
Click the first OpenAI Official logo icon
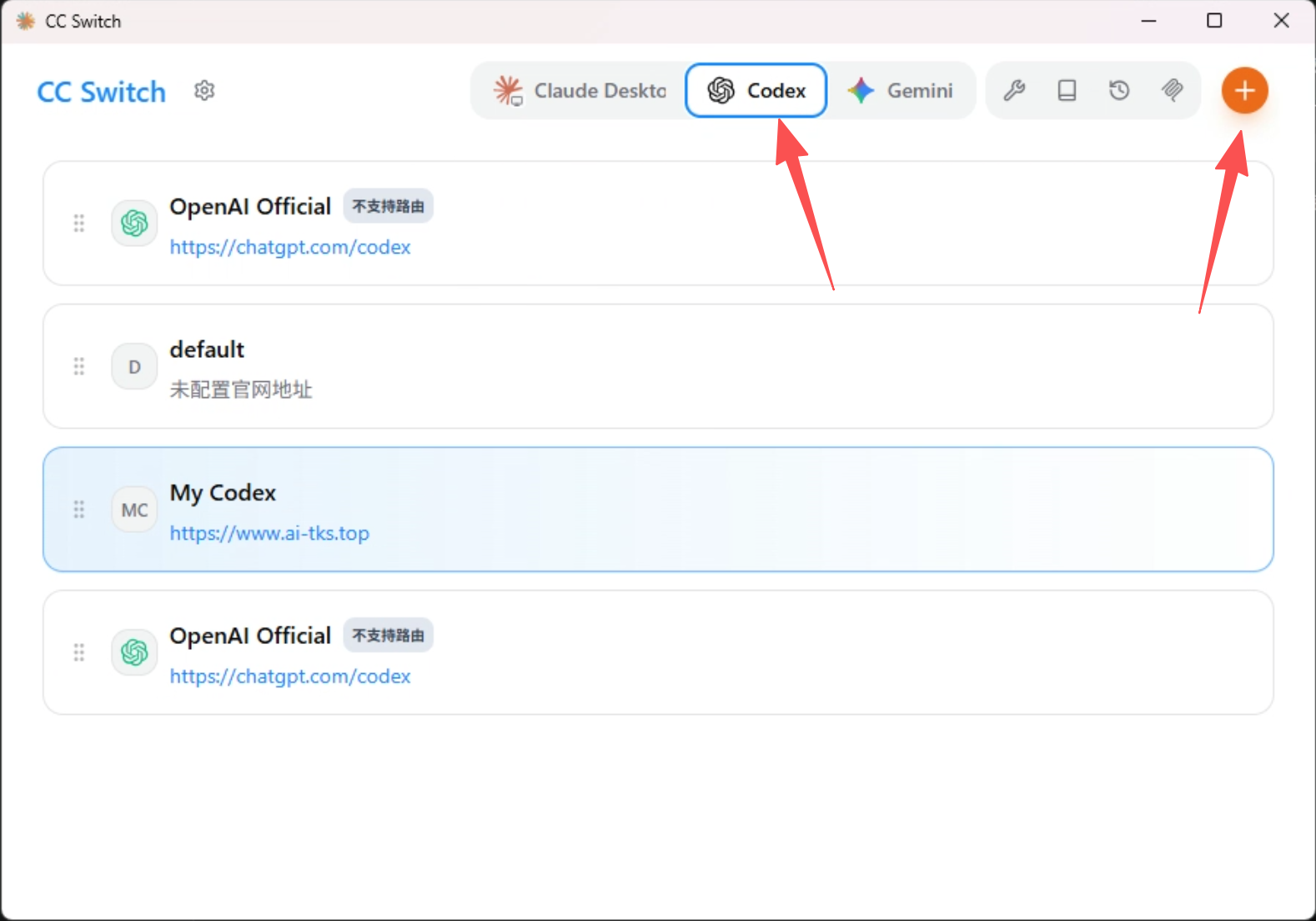click(x=134, y=223)
